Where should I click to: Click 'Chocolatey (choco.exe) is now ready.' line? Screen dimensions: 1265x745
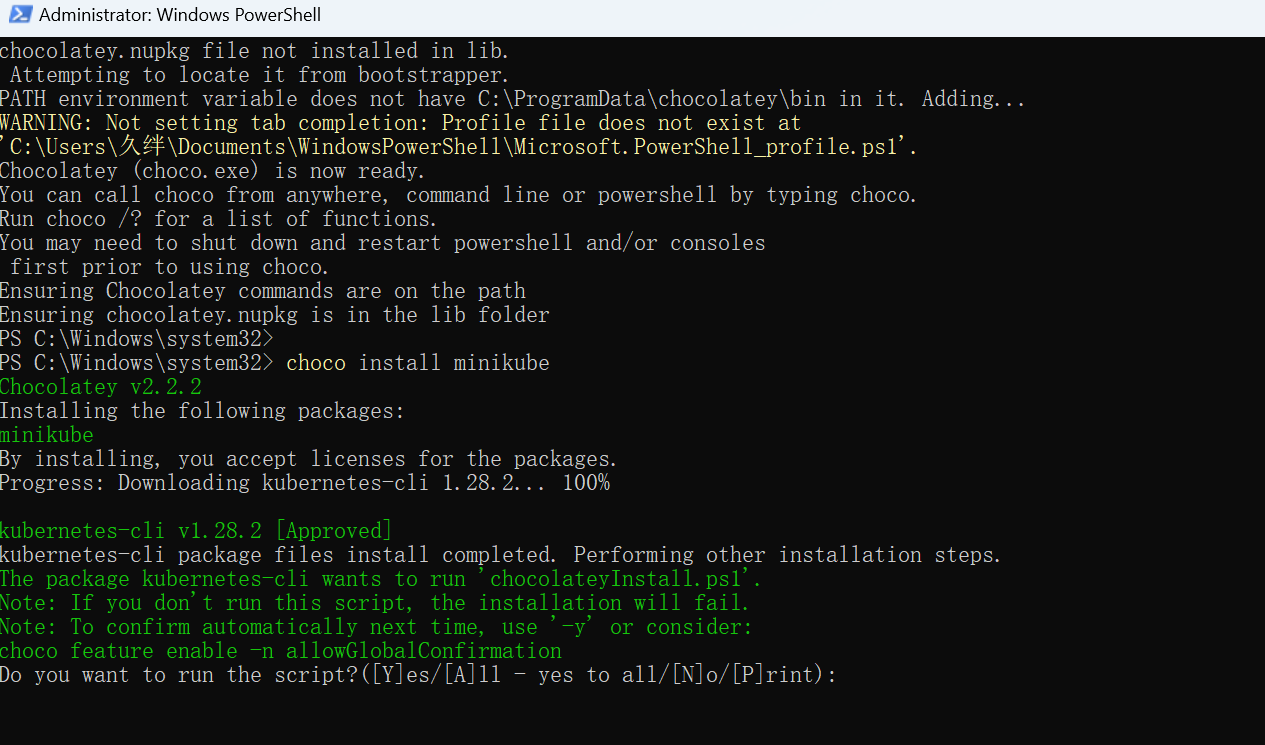pos(213,171)
